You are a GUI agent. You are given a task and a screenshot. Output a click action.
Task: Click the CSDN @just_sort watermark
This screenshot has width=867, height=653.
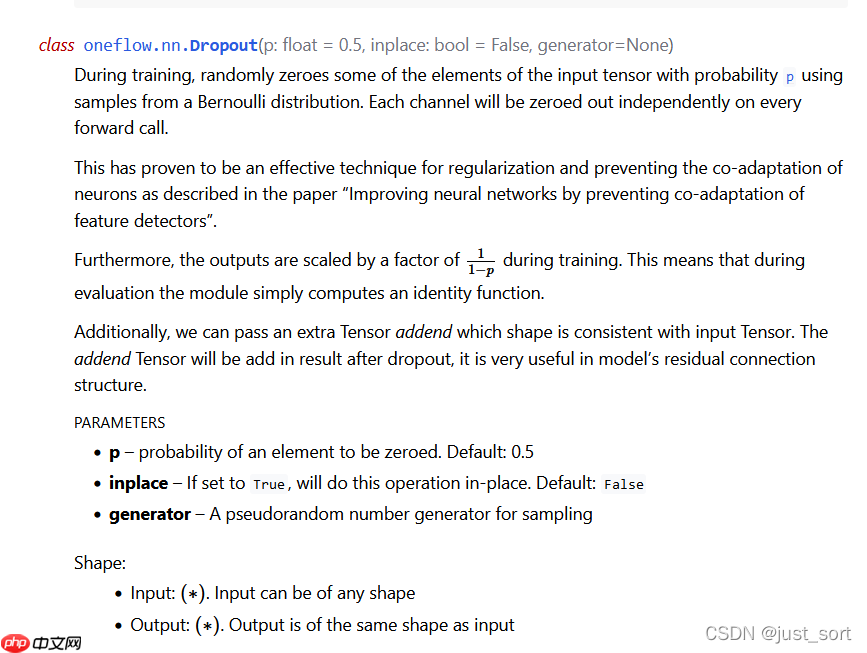tap(778, 633)
